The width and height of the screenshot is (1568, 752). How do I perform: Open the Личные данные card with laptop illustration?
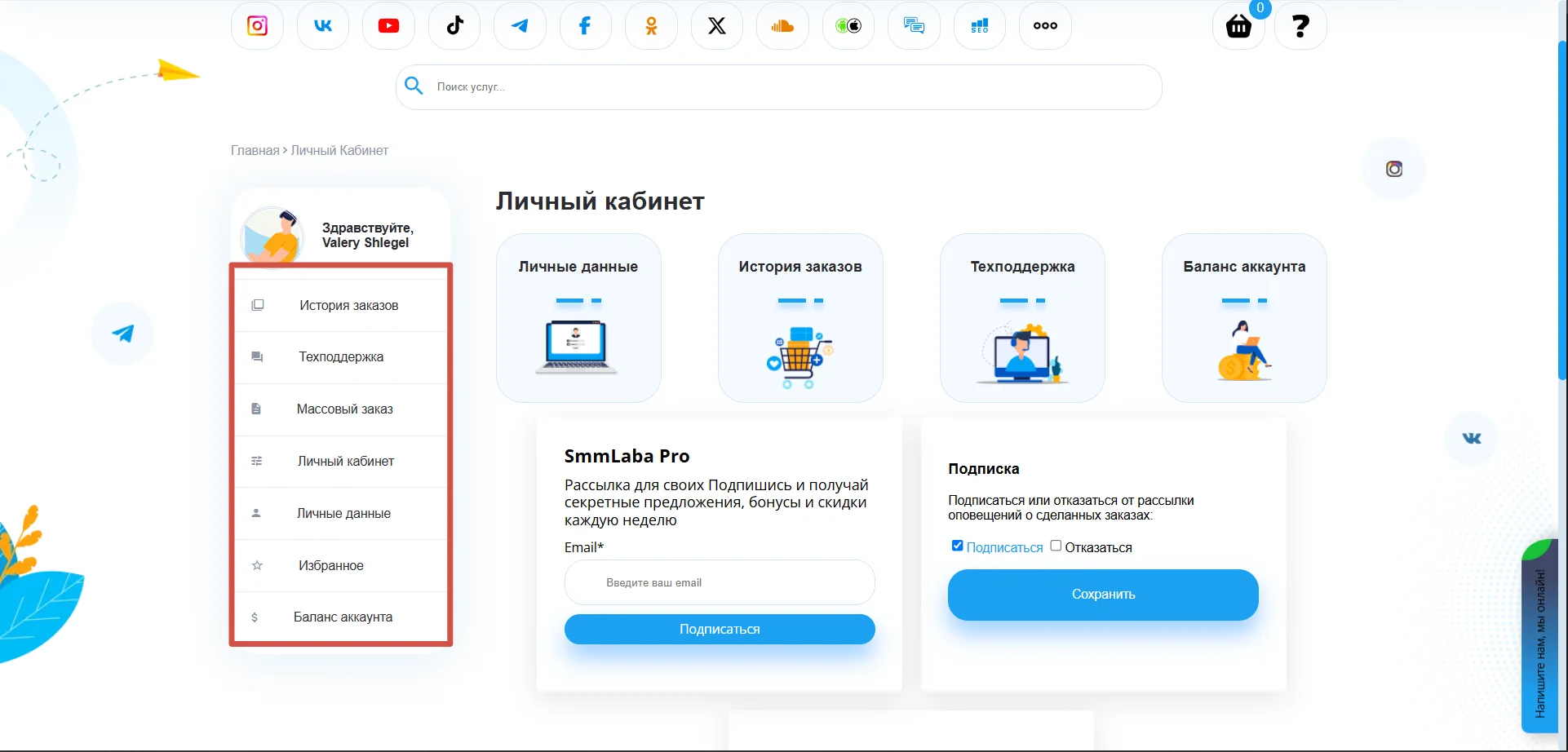tap(578, 318)
